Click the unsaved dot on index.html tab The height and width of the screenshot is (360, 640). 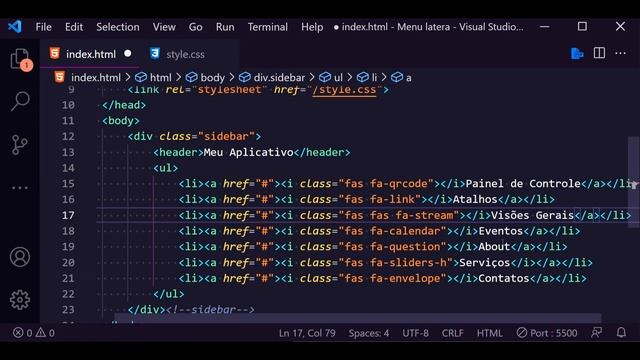coord(128,53)
